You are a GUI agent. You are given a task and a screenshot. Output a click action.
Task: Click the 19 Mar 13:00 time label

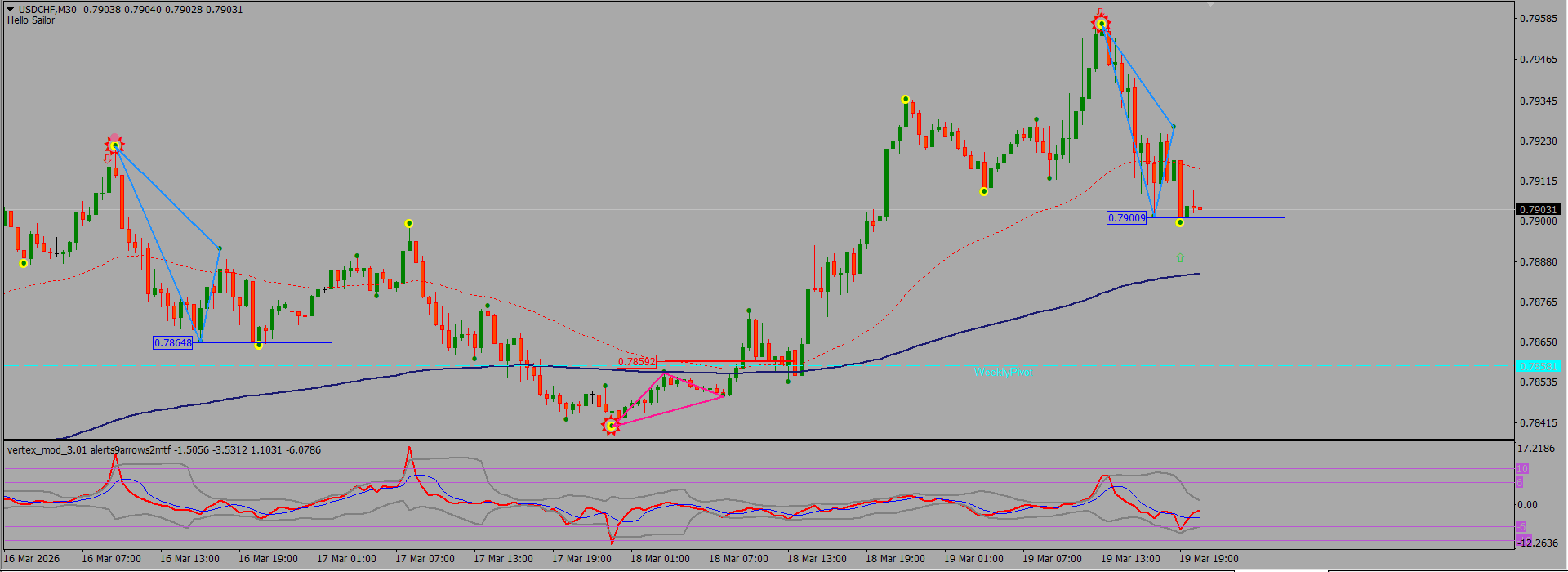click(x=1130, y=559)
